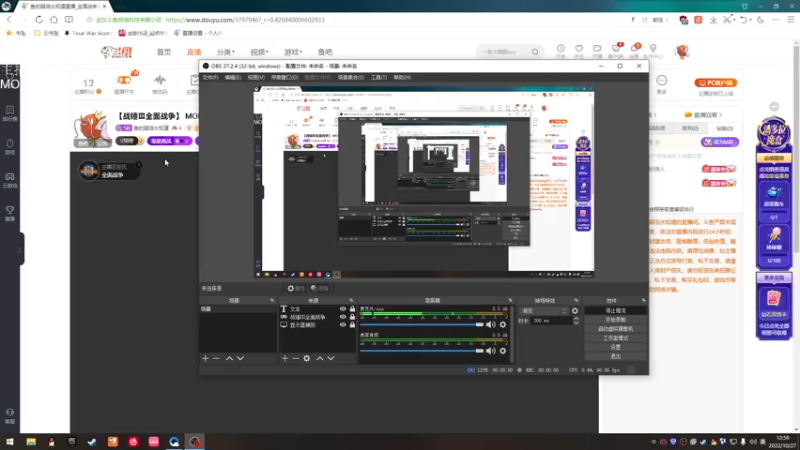Open the Douyu messages bell icon
Screen dimensions: 800x450
[635, 49]
